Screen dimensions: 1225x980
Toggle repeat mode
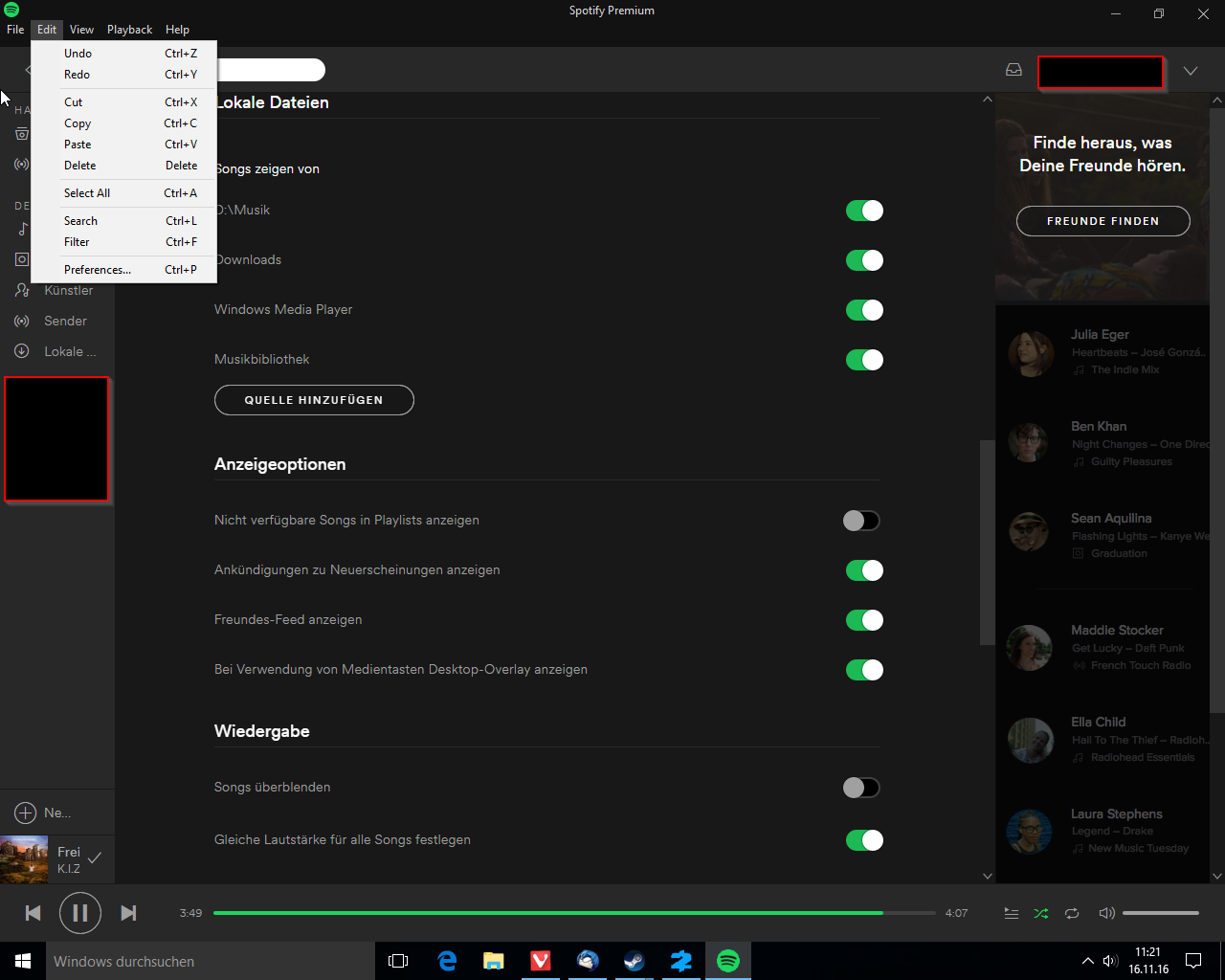tap(1072, 913)
